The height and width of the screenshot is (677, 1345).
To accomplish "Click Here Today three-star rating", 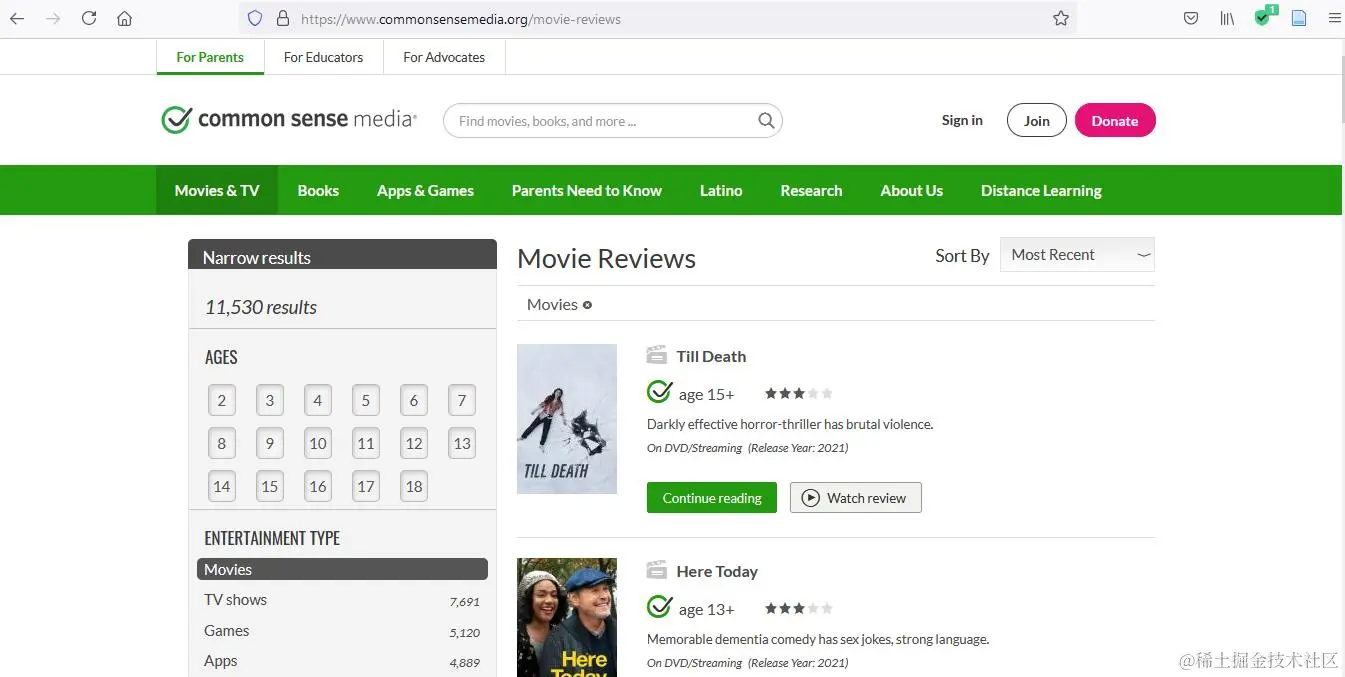I will [x=799, y=608].
